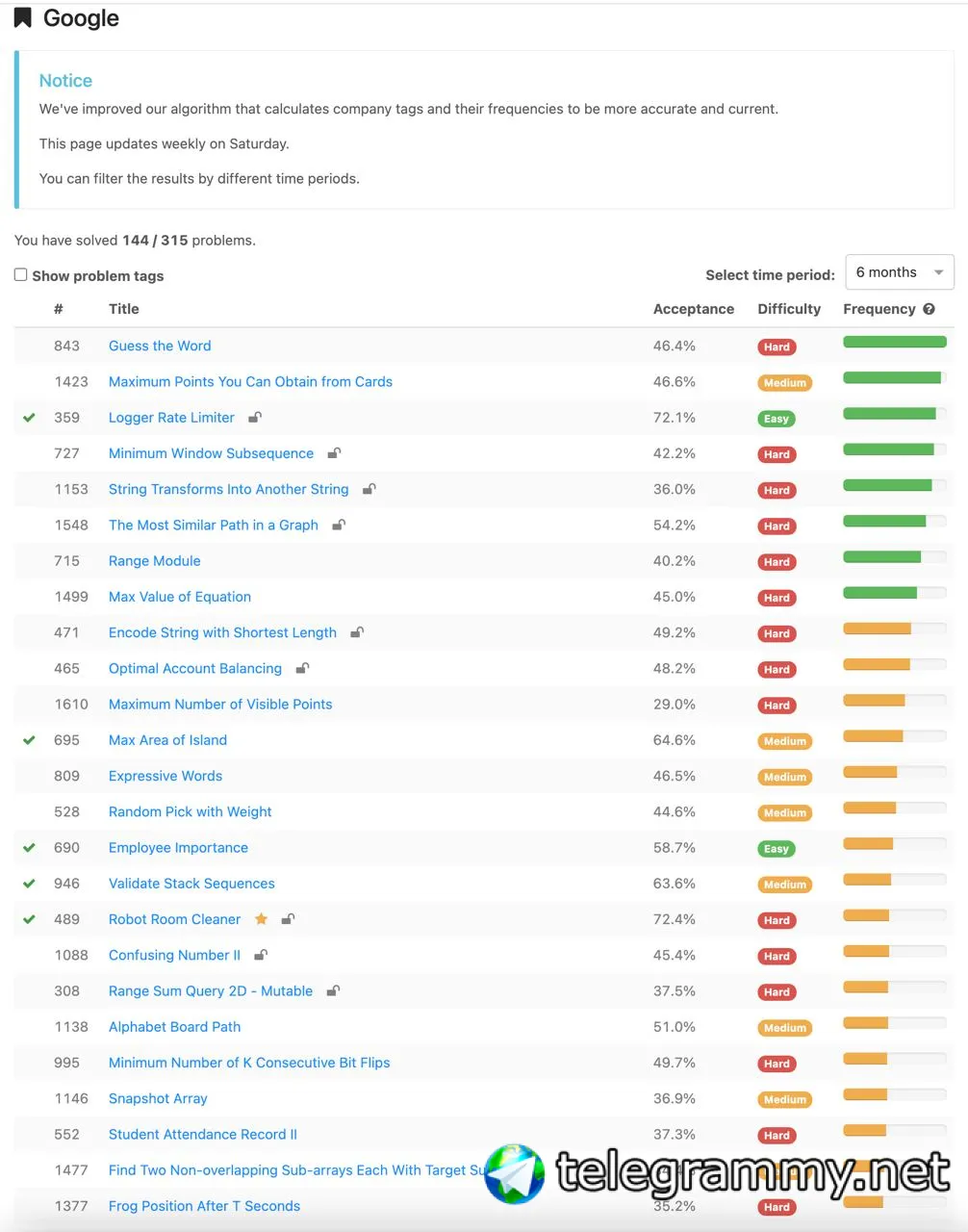This screenshot has height=1232, width=968.
Task: Click lock icon next to Most Similar Path in a Graph
Action: 339,525
